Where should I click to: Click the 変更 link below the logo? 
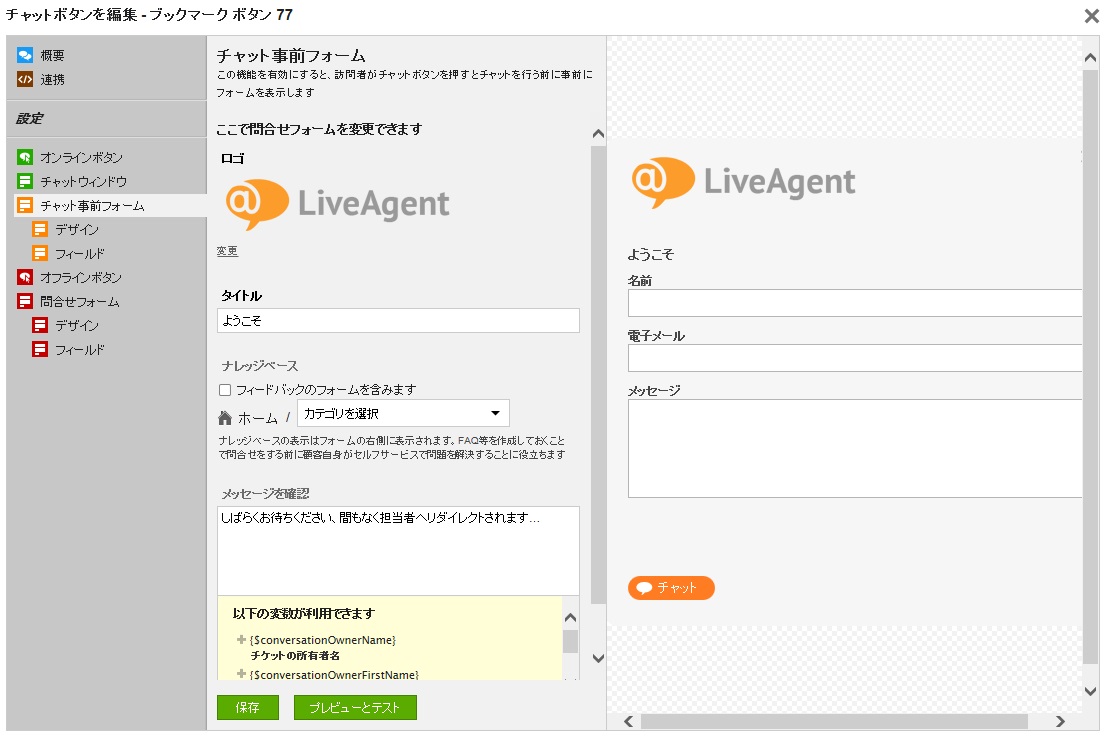click(227, 251)
